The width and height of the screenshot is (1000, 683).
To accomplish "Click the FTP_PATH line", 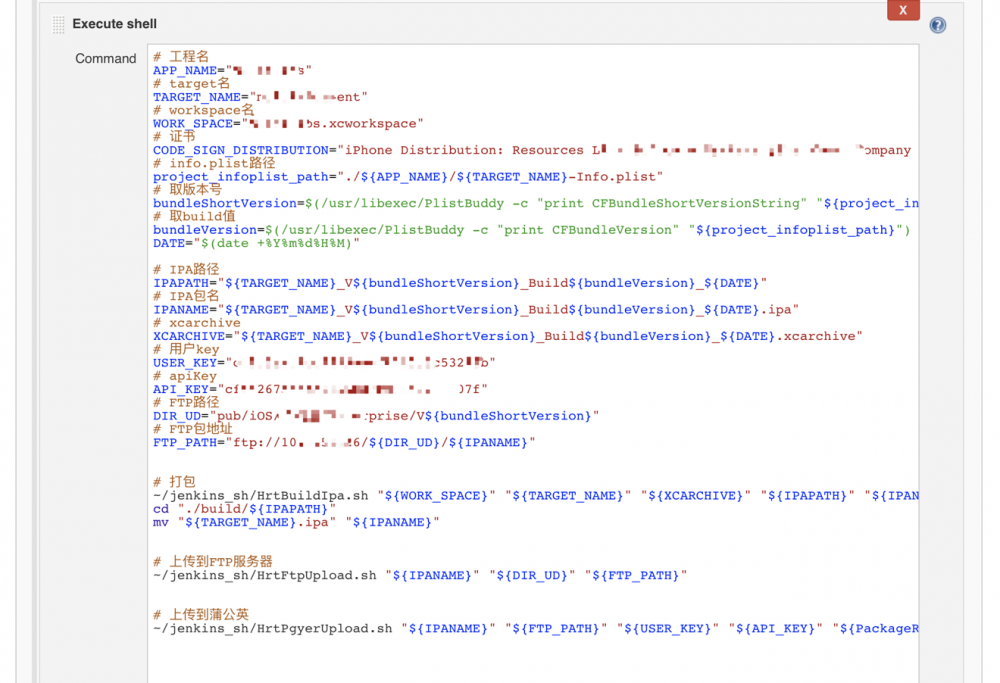I will pos(344,443).
